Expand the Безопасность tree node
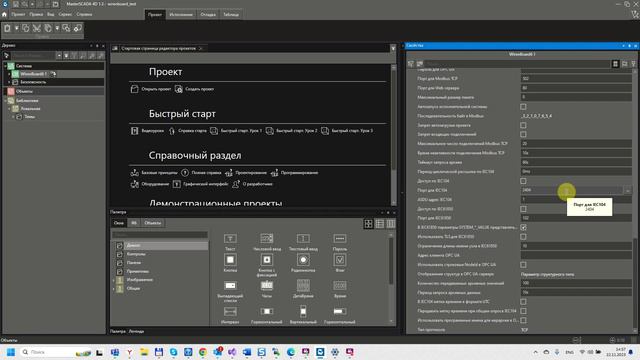This screenshot has width=640, height=360. pos(9,82)
